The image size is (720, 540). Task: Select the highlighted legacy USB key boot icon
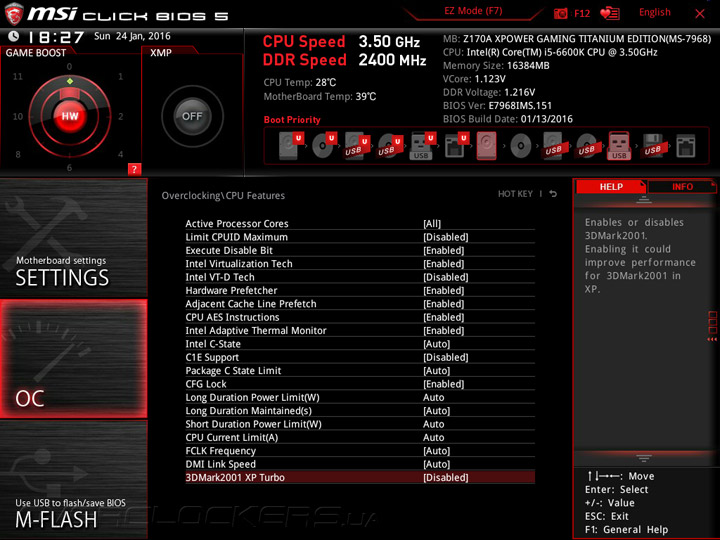[619, 146]
